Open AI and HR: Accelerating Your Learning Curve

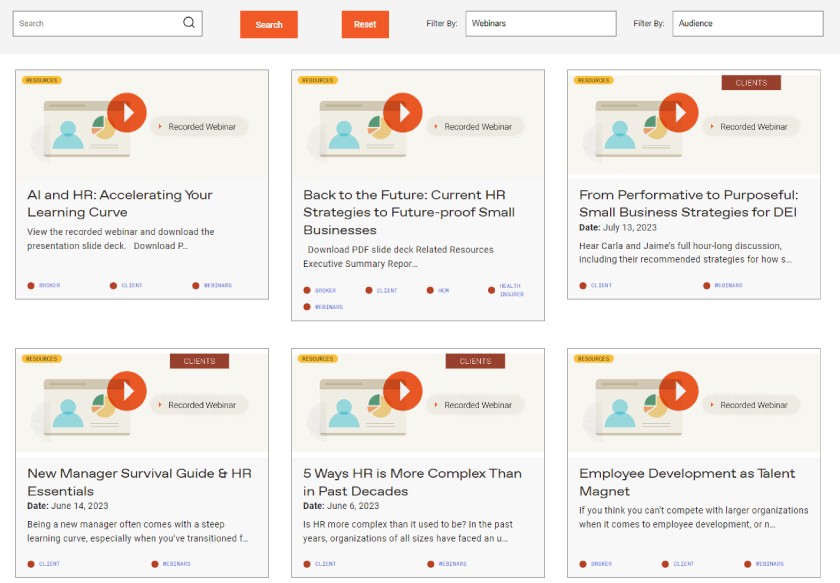(120, 204)
